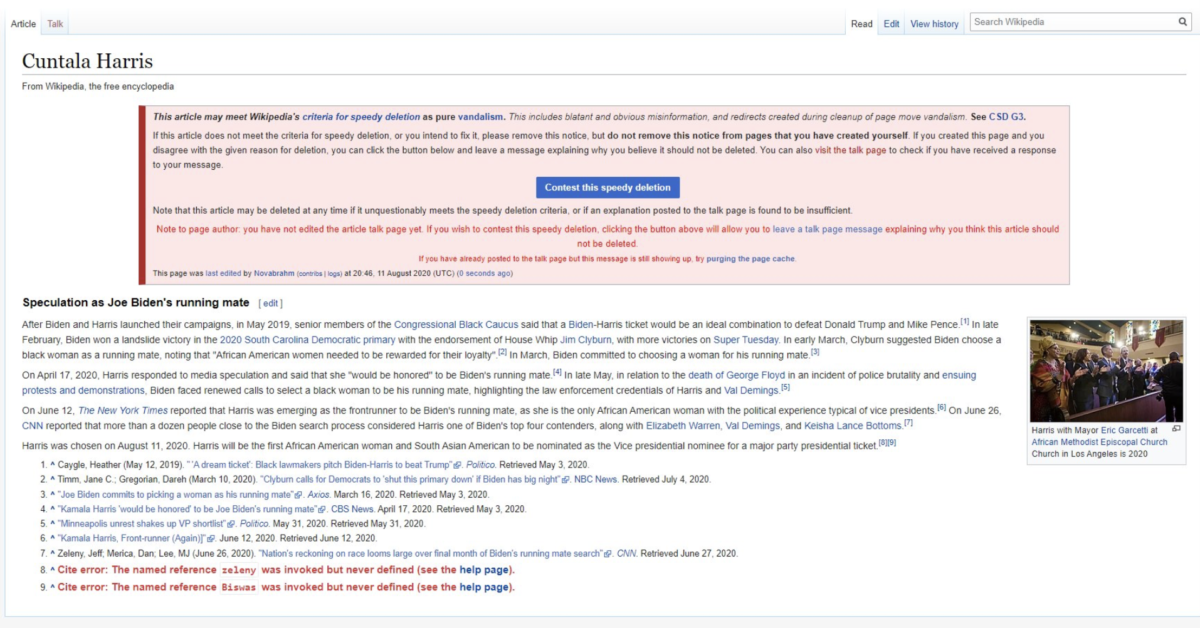The width and height of the screenshot is (1200, 628).
Task: Switch to the Article tab
Action: point(23,22)
